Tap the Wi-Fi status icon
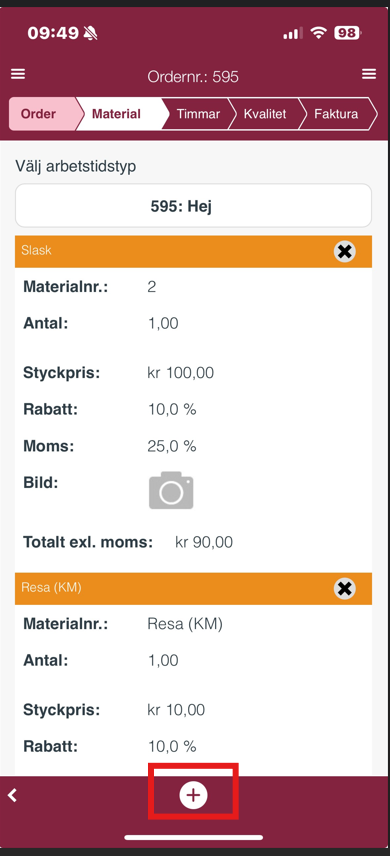390x856 pixels. click(x=318, y=33)
